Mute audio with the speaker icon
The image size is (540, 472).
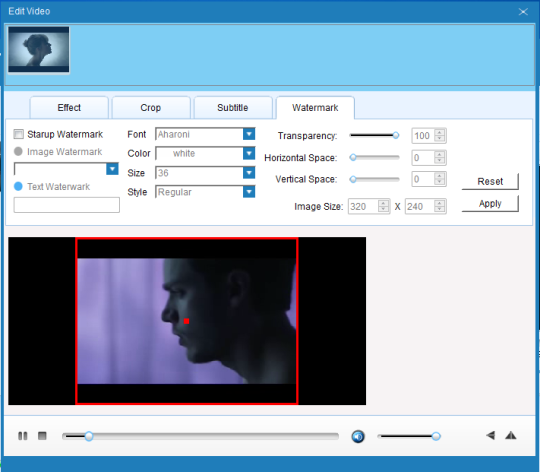click(358, 437)
